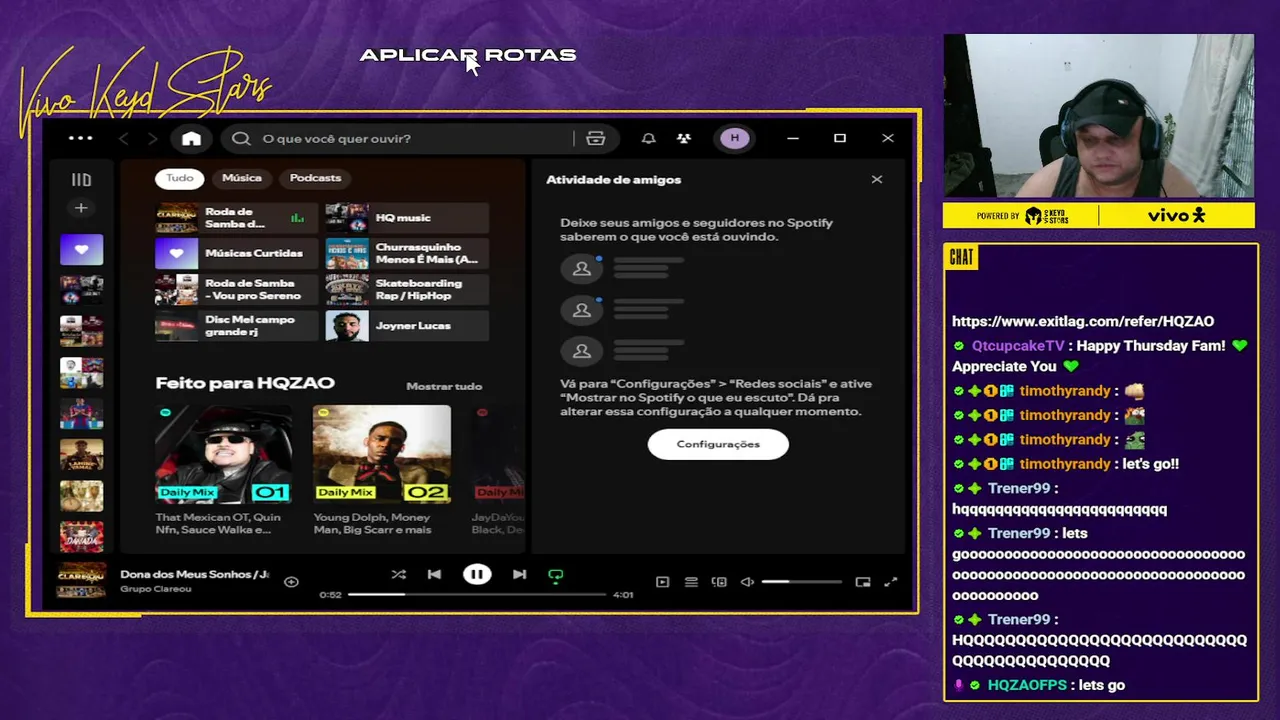Viewport: 1280px width, 720px height.
Task: Open 'HQ music' playlist tile
Action: [x=407, y=218]
